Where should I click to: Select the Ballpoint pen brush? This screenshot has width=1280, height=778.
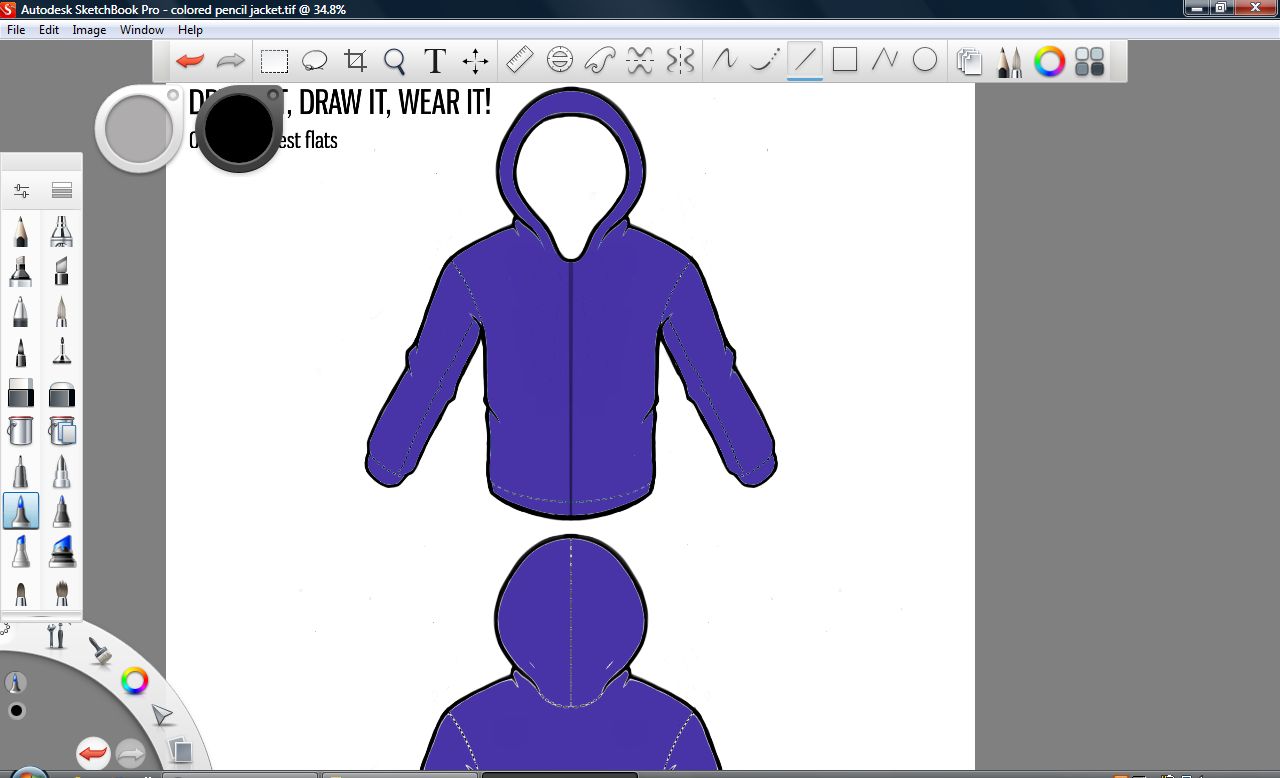(21, 311)
